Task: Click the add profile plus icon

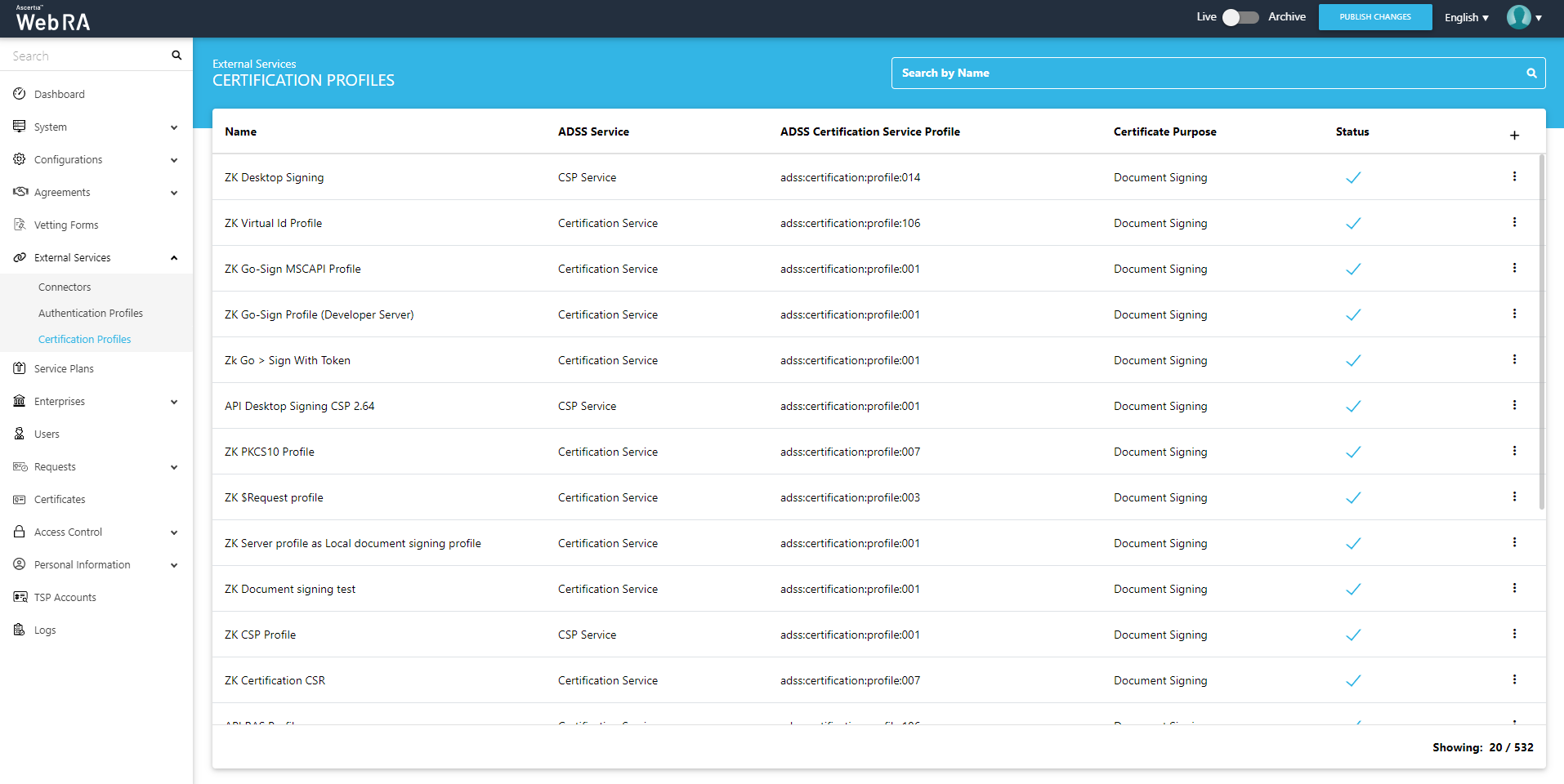Action: pos(1514,135)
